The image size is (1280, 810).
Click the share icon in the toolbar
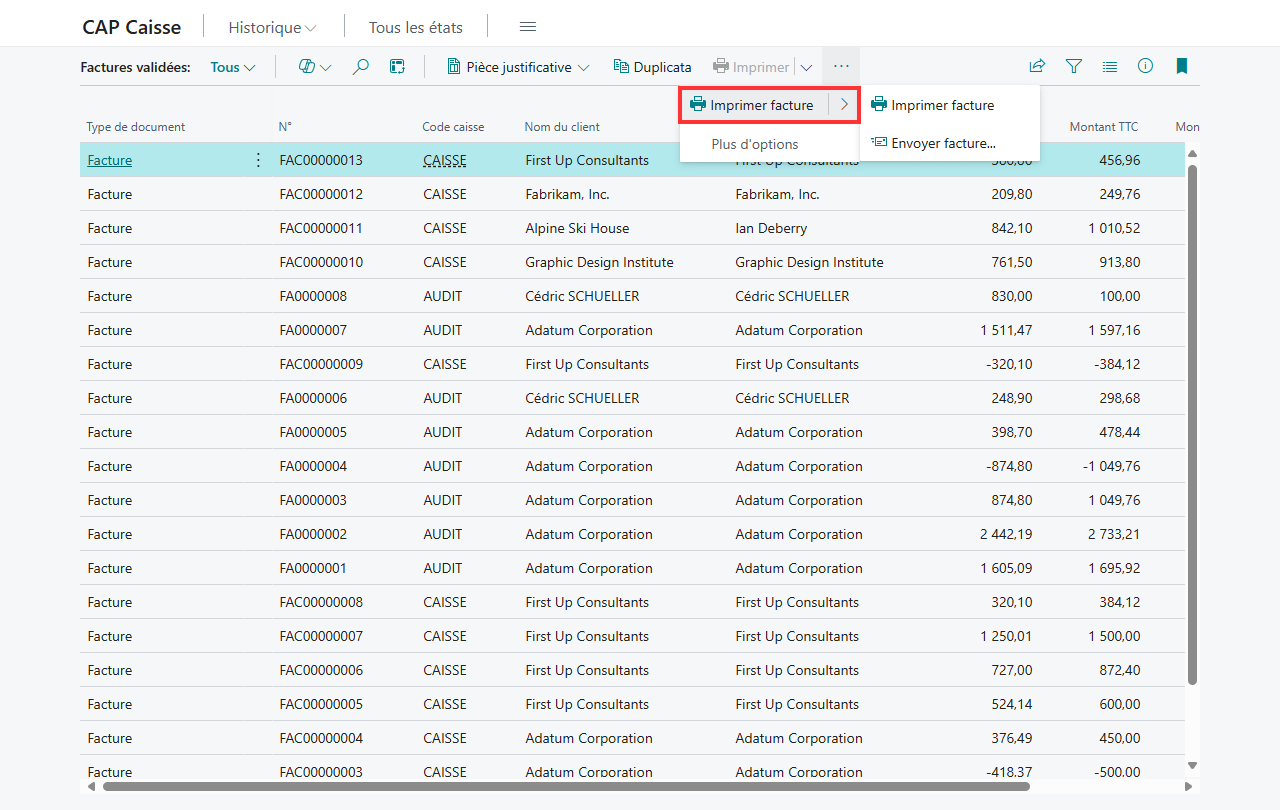point(1037,67)
